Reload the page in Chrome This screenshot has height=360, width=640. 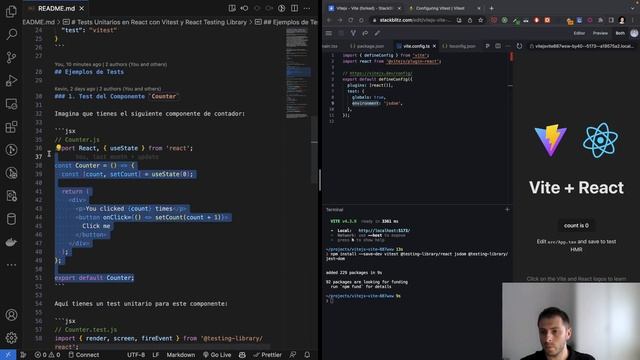351,20
